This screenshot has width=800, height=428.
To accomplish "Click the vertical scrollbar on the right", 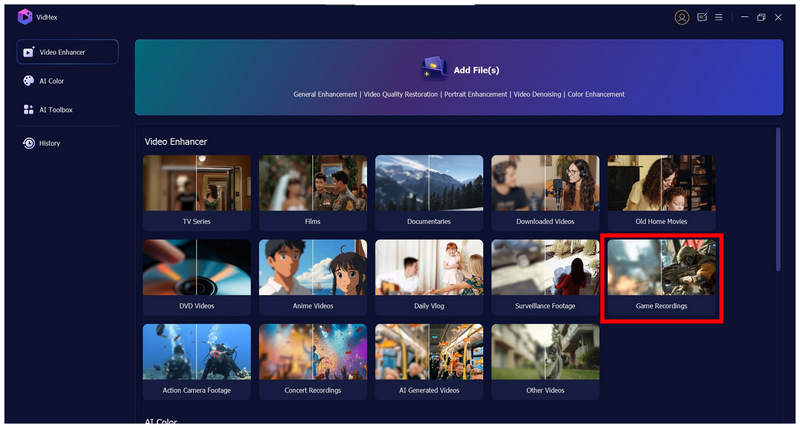I will click(778, 200).
